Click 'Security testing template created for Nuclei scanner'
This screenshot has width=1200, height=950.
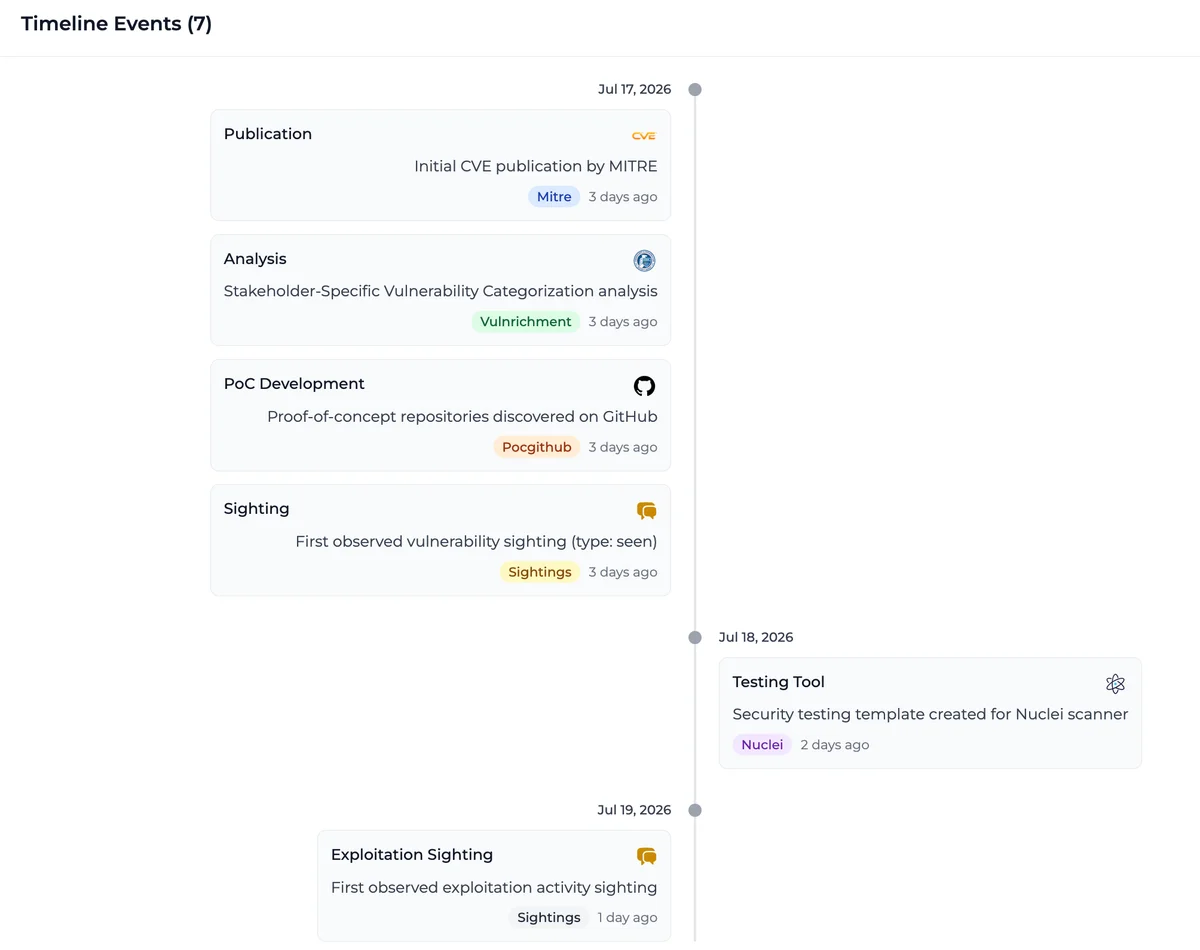click(x=931, y=714)
